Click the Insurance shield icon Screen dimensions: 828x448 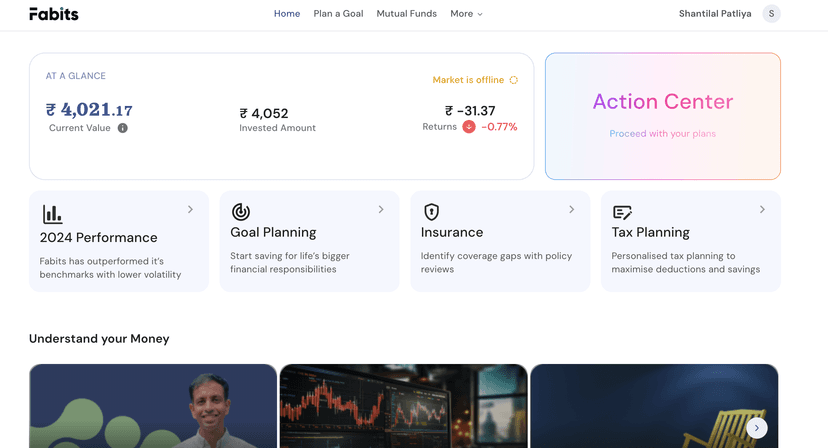tap(432, 212)
